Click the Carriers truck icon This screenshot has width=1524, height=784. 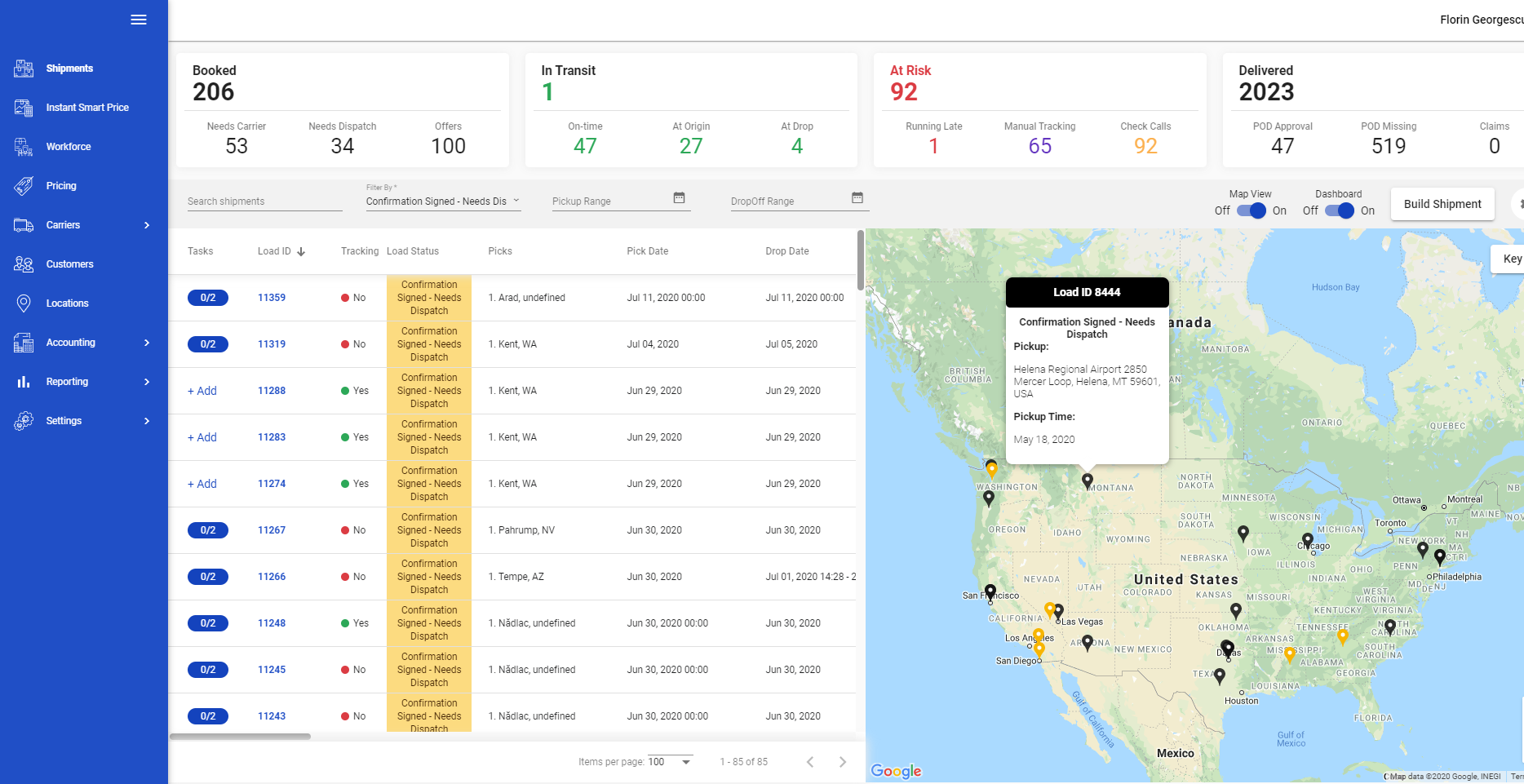pyautogui.click(x=24, y=225)
